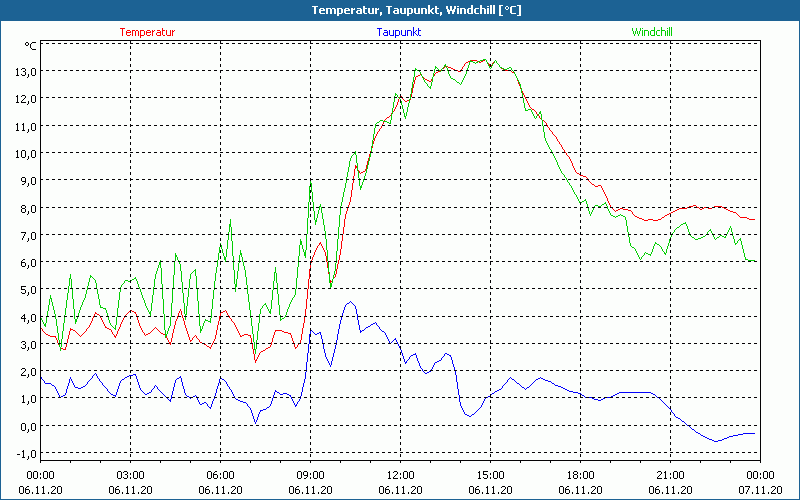Image resolution: width=800 pixels, height=500 pixels.
Task: Select the 8,0 y-axis value
Action: [29, 208]
